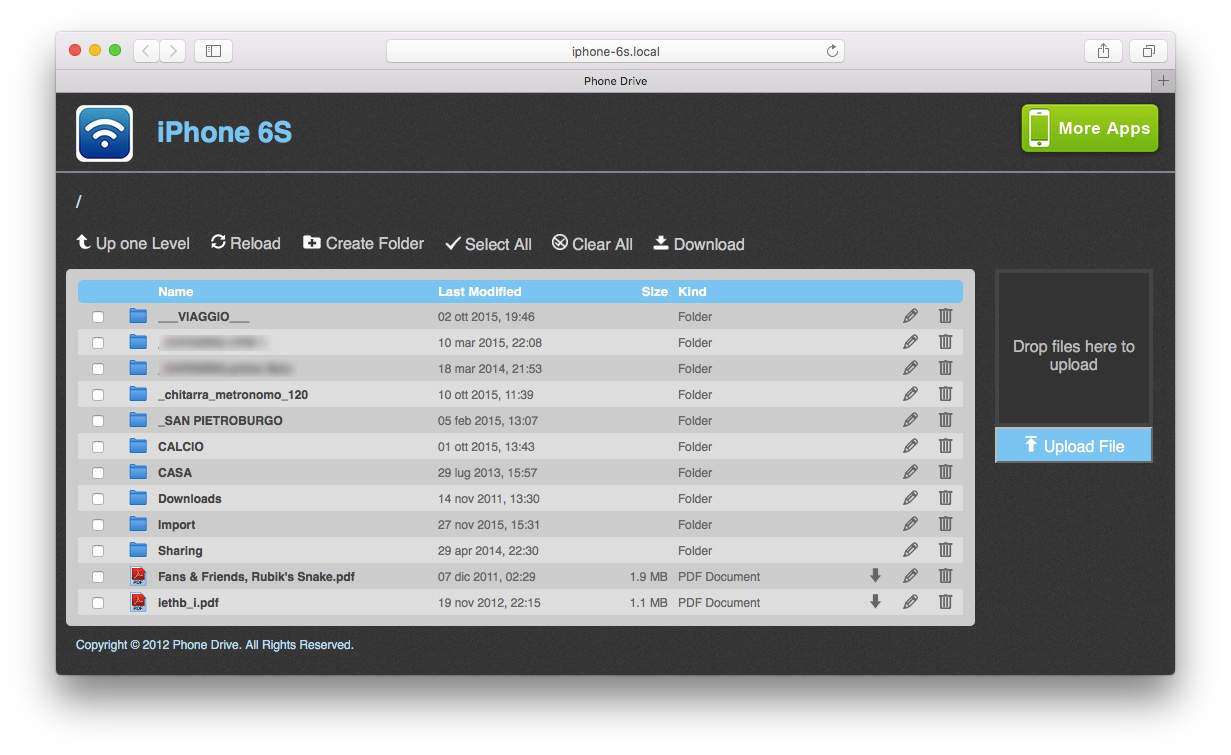Open Safari share icon in toolbar
Image resolution: width=1231 pixels, height=755 pixels.
tap(1103, 51)
